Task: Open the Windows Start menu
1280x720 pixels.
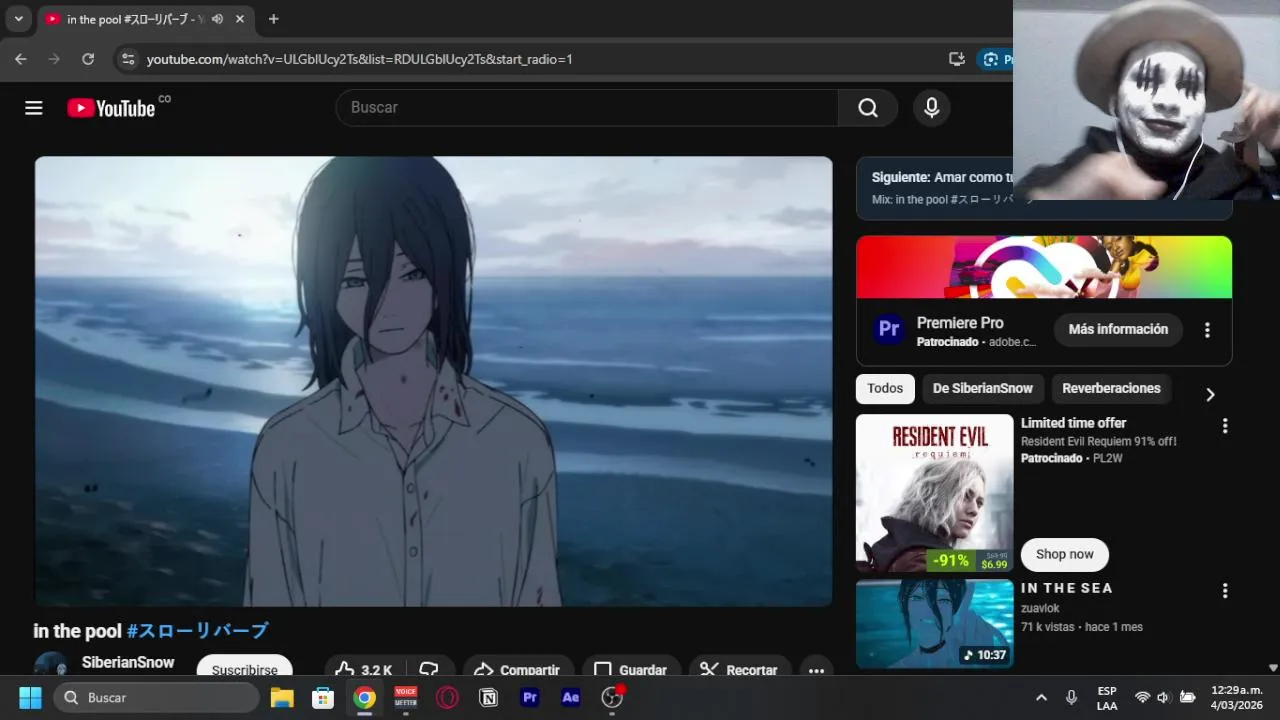Action: click(x=30, y=697)
